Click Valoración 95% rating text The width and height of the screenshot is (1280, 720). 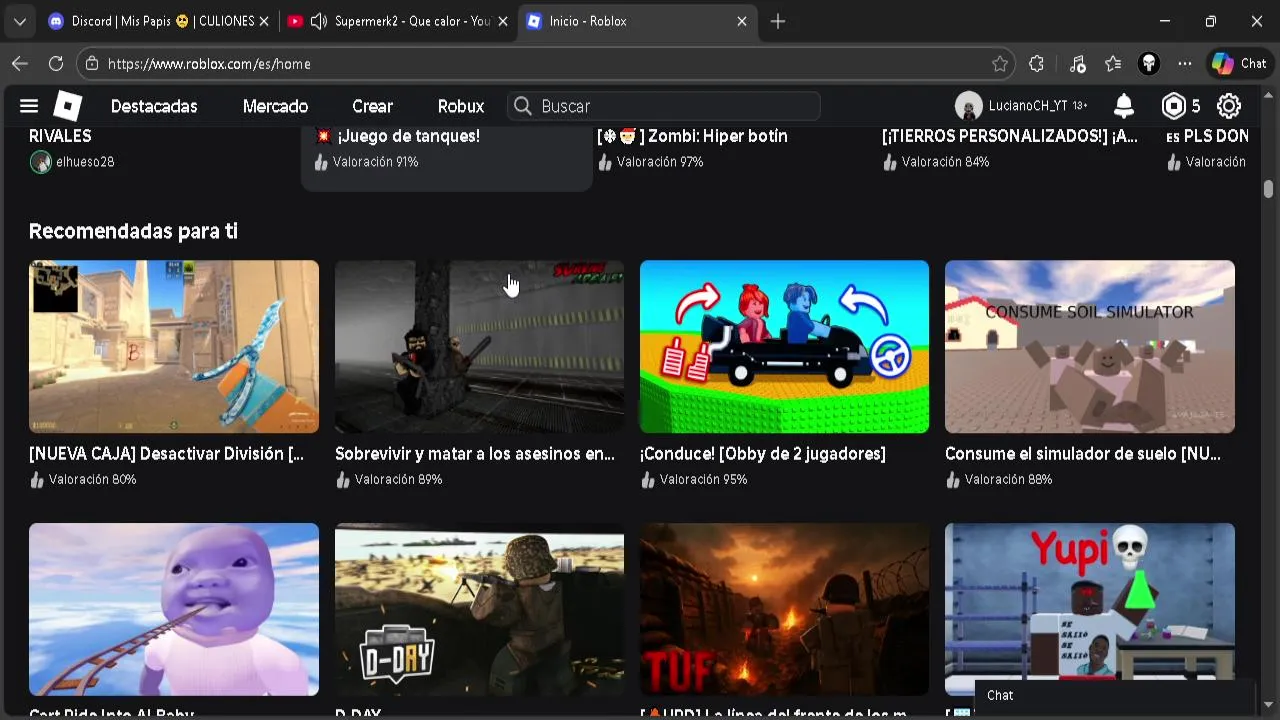click(x=703, y=480)
